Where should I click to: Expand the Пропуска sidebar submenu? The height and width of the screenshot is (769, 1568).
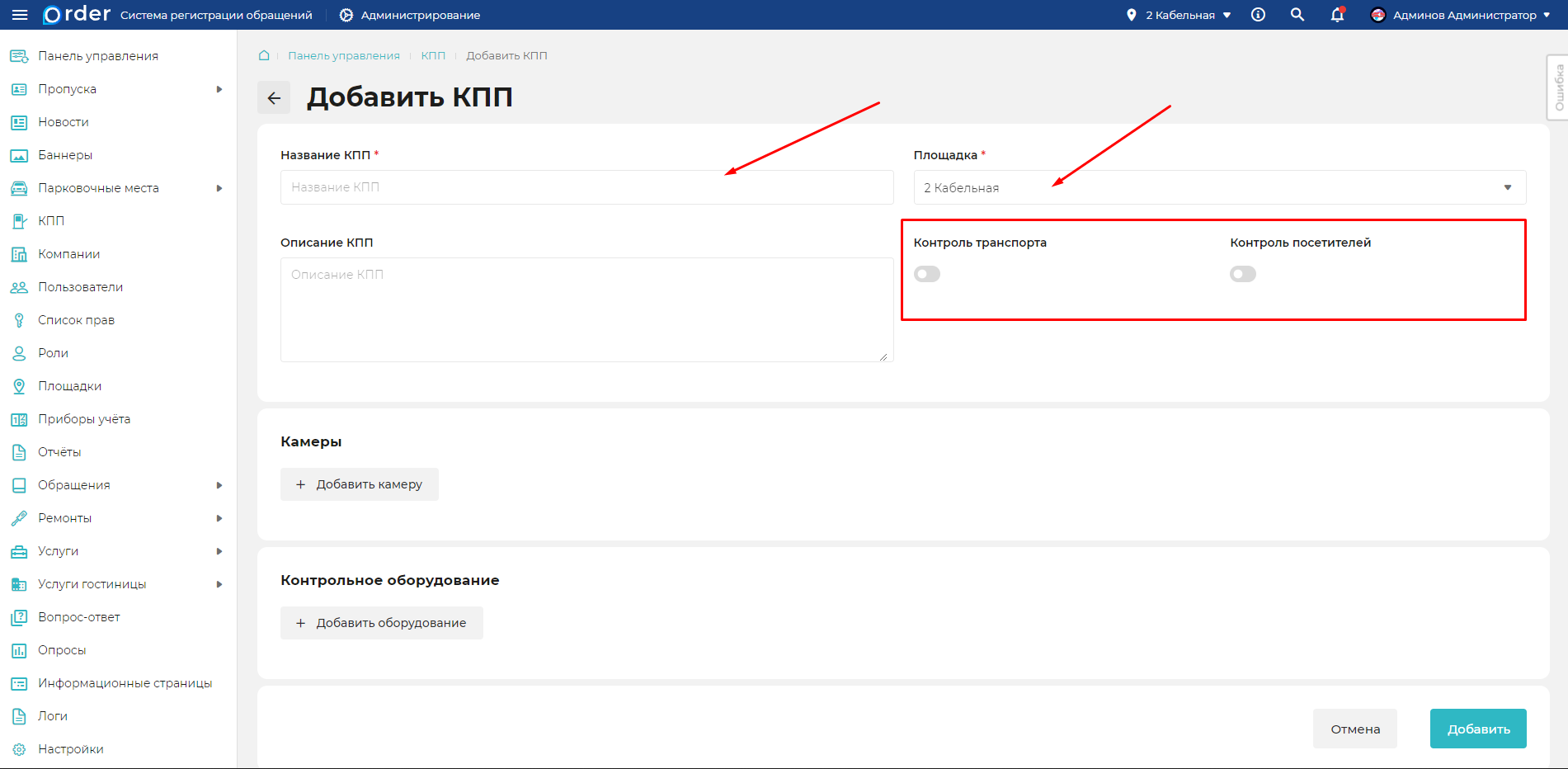(219, 89)
